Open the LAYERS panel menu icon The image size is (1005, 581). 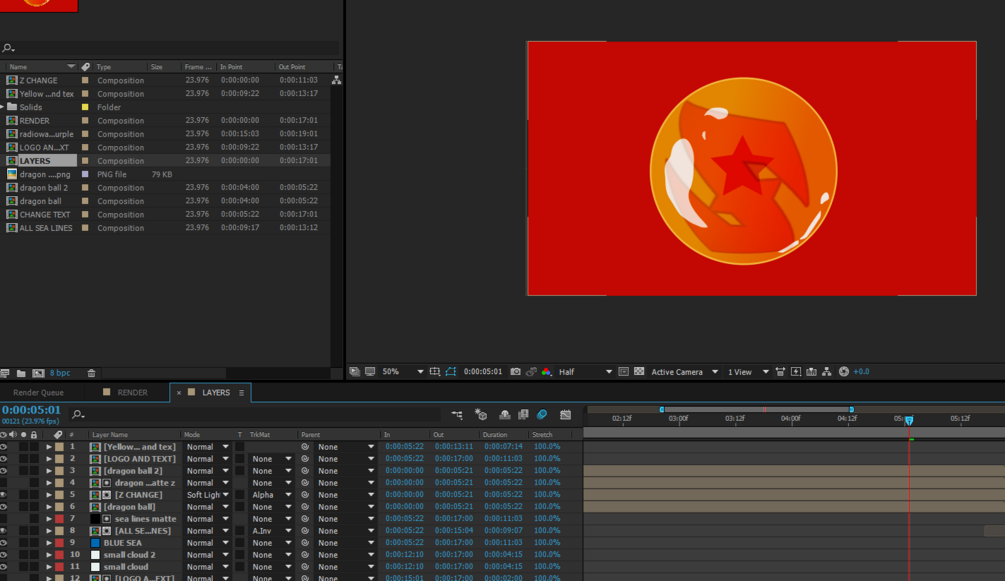[242, 393]
